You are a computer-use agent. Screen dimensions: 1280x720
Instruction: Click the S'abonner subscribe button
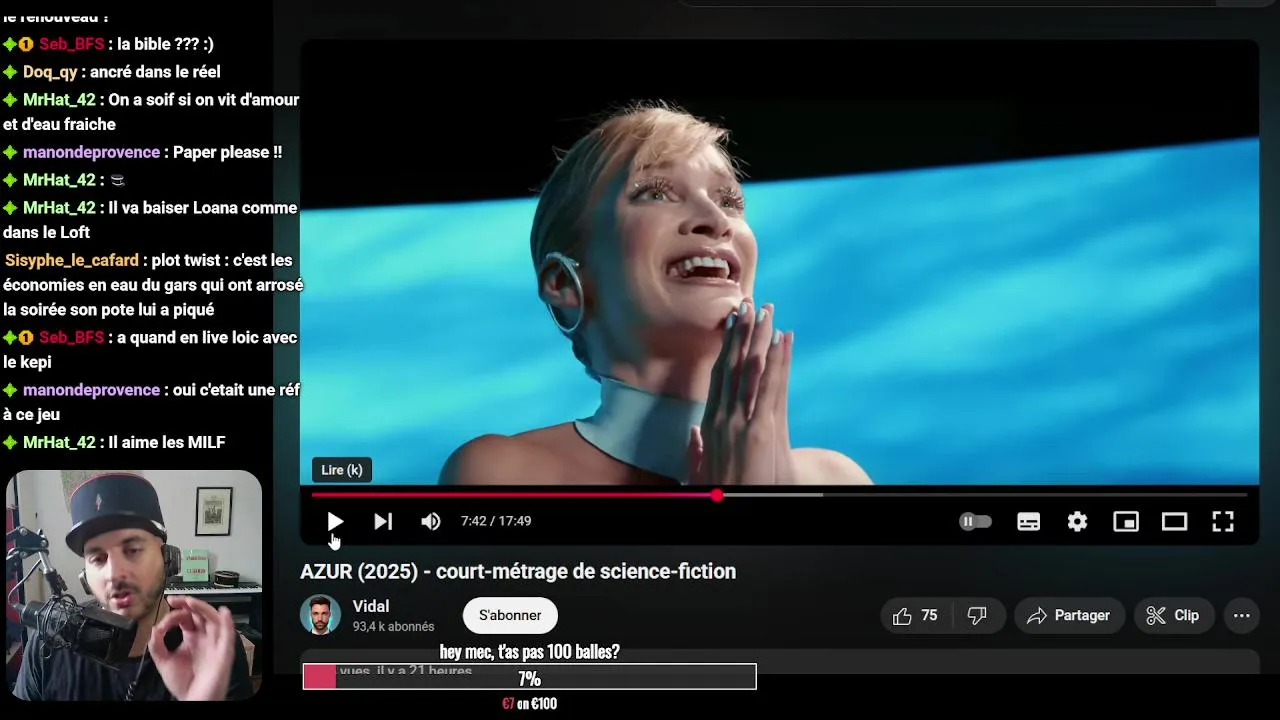point(510,615)
